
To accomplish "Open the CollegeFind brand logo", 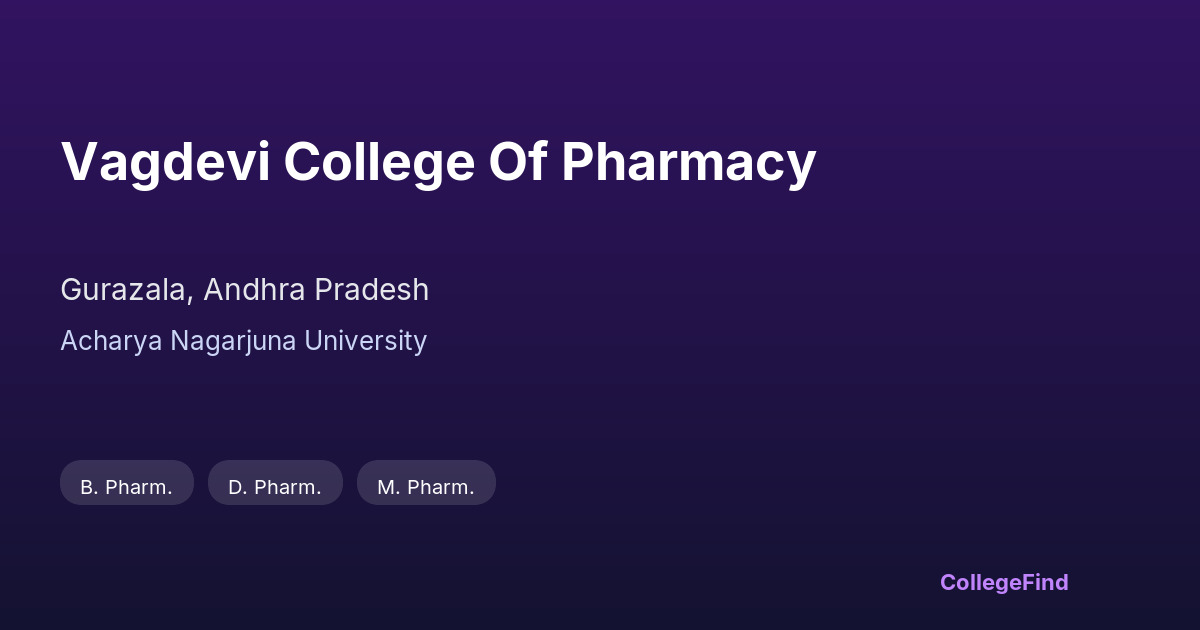I will coord(1004,582).
